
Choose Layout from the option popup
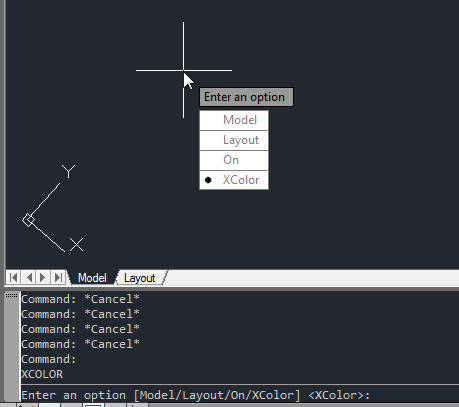click(x=234, y=140)
